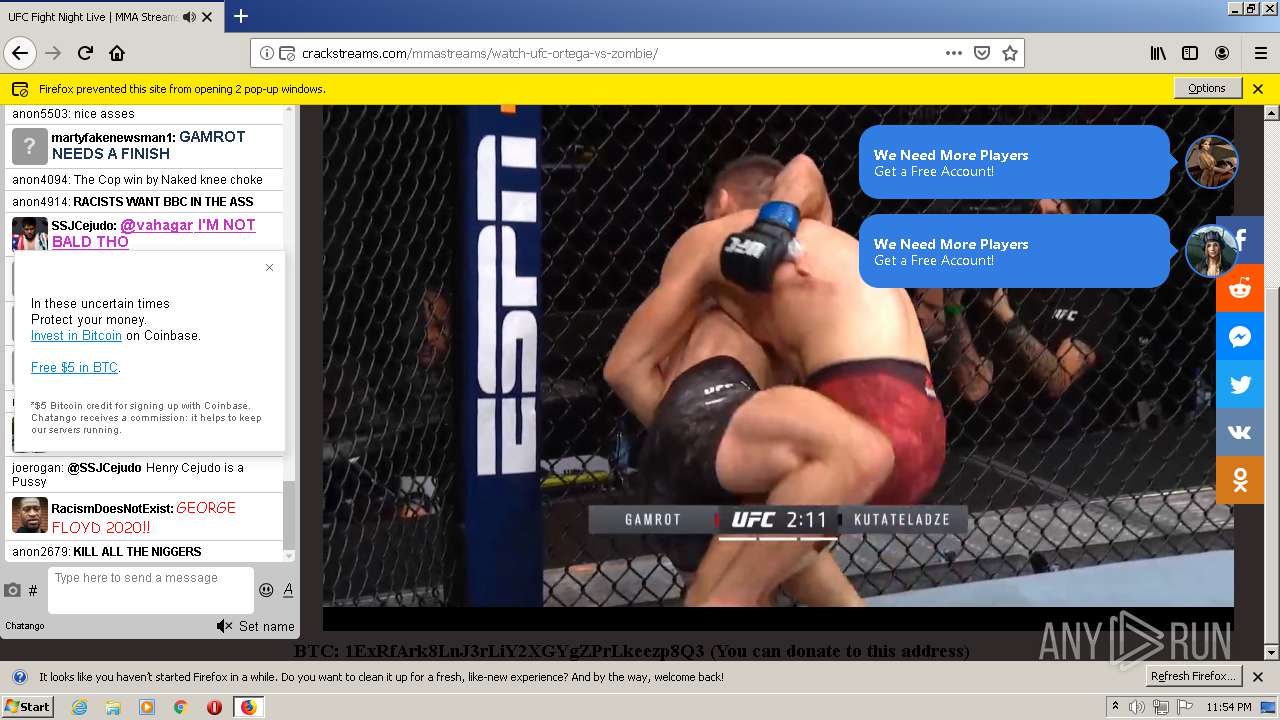The width and height of the screenshot is (1280, 720).
Task: Open the Library icon
Action: pyautogui.click(x=1158, y=53)
